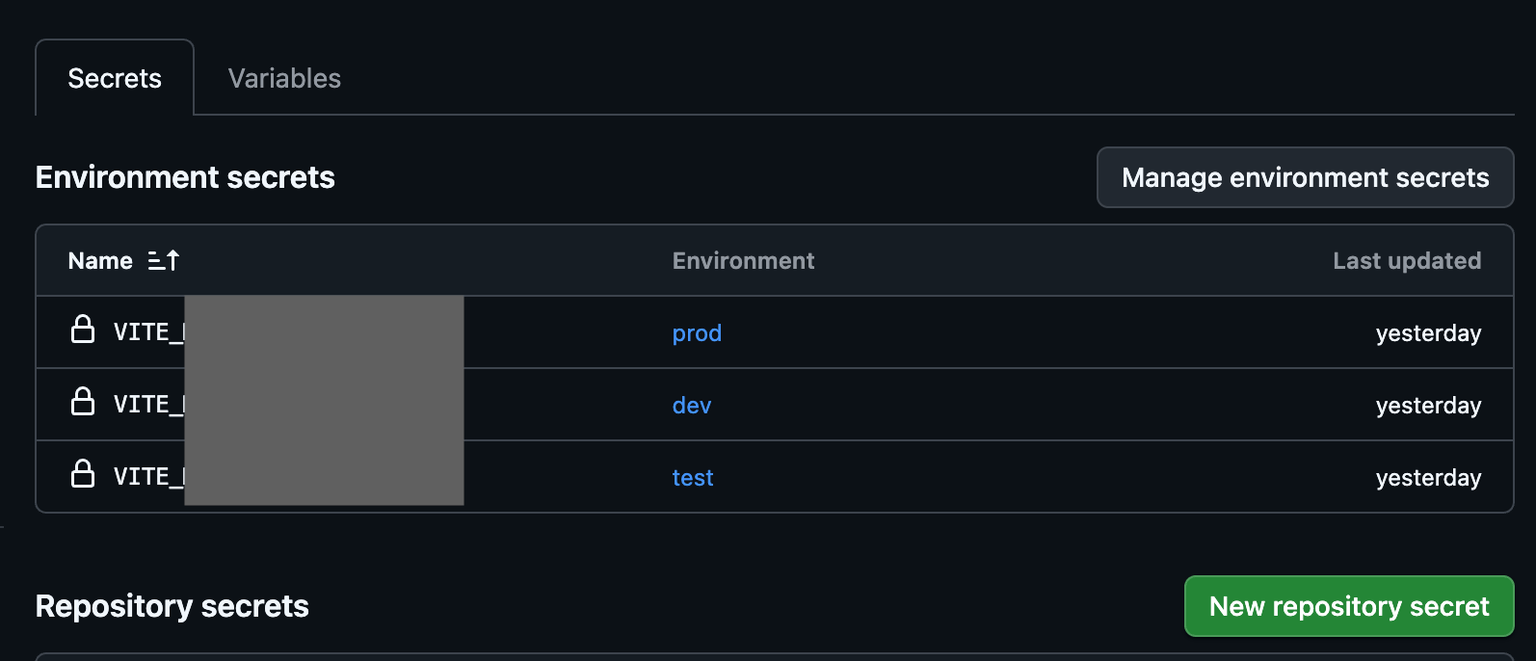Open the test environment link
Image resolution: width=1536 pixels, height=661 pixels.
click(x=693, y=477)
